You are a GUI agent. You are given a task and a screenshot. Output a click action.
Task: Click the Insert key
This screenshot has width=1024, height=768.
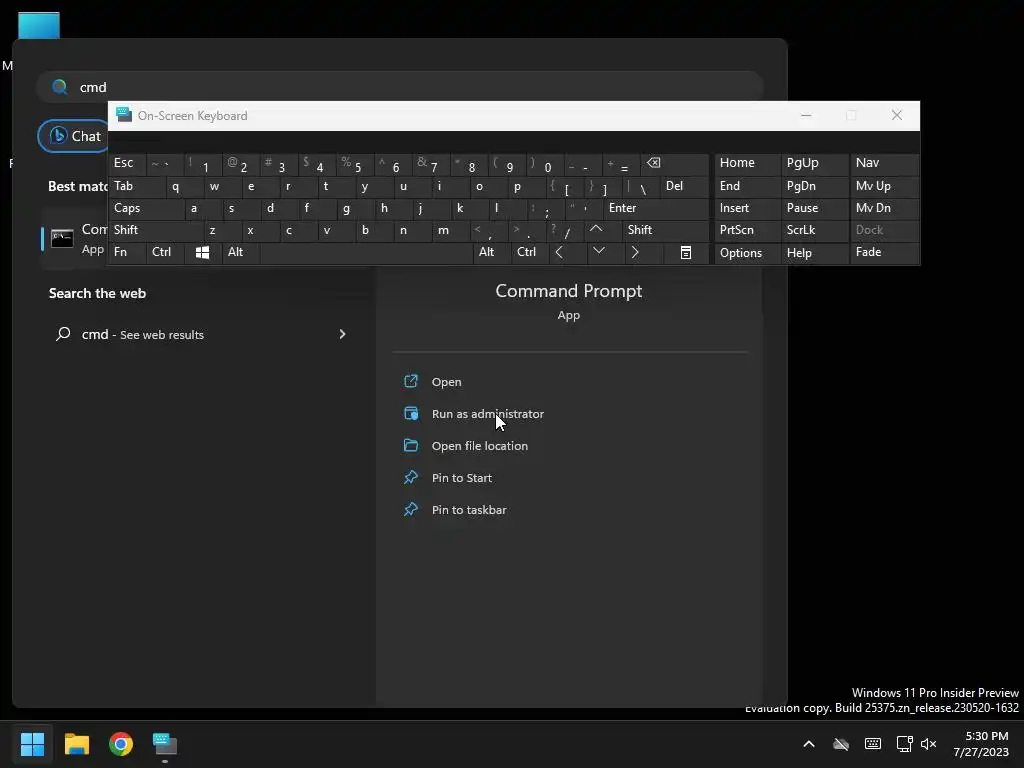[747, 208]
